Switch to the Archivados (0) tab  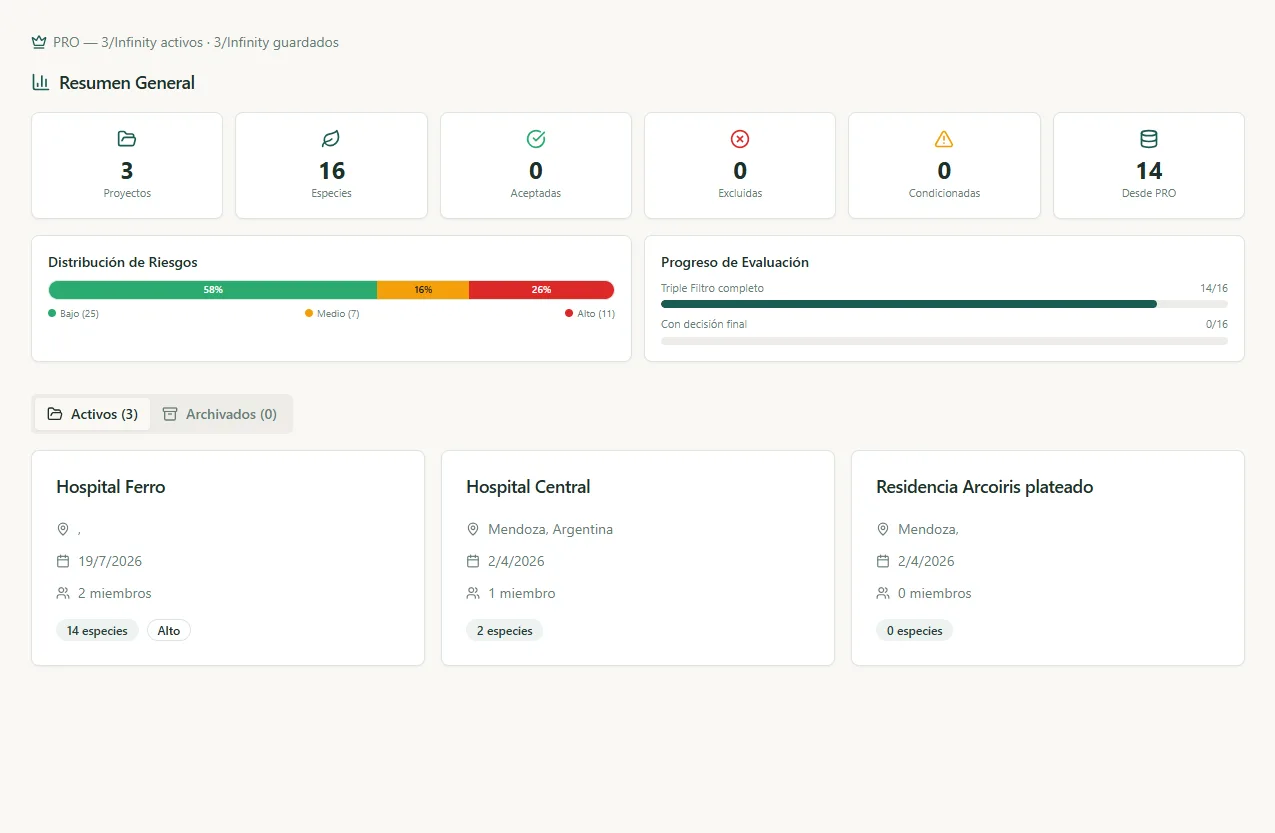[220, 414]
